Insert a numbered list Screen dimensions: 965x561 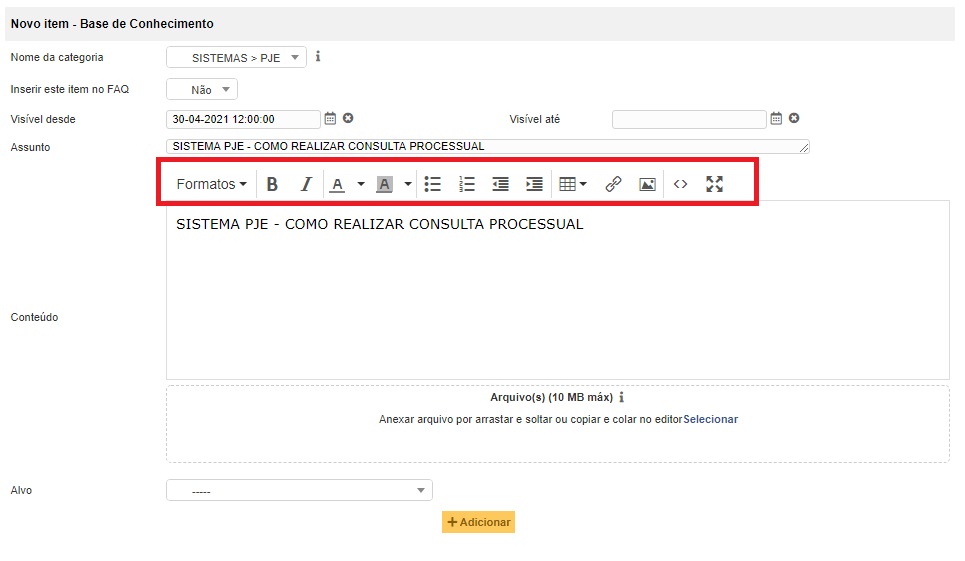[467, 184]
